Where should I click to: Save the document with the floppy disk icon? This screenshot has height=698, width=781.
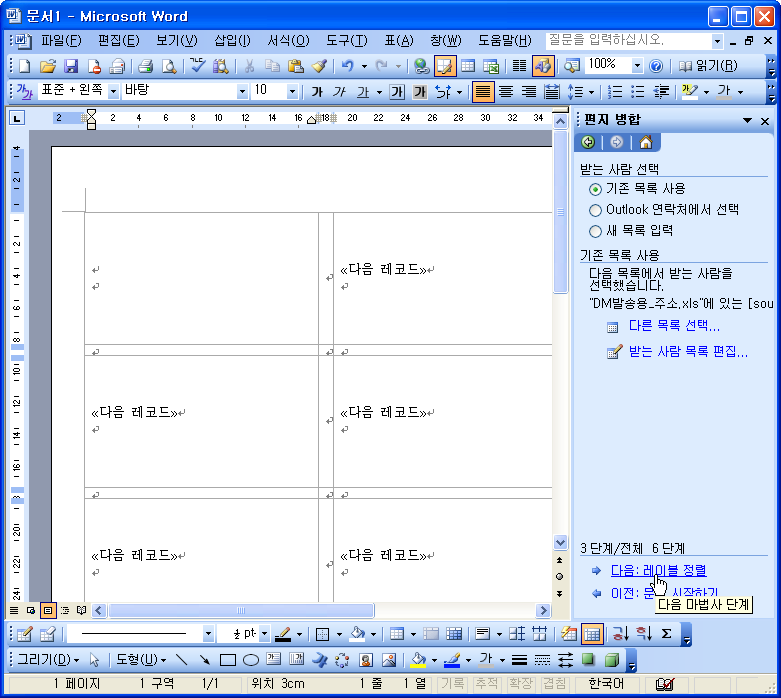pyautogui.click(x=71, y=66)
